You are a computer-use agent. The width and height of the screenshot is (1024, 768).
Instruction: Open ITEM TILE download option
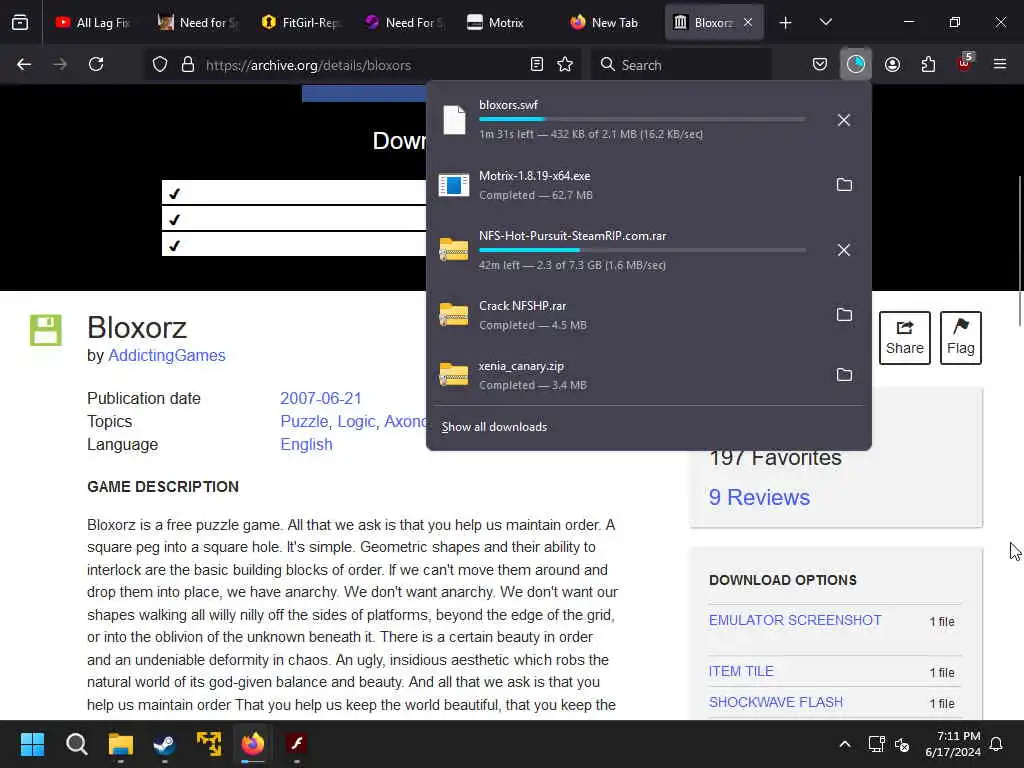741,671
